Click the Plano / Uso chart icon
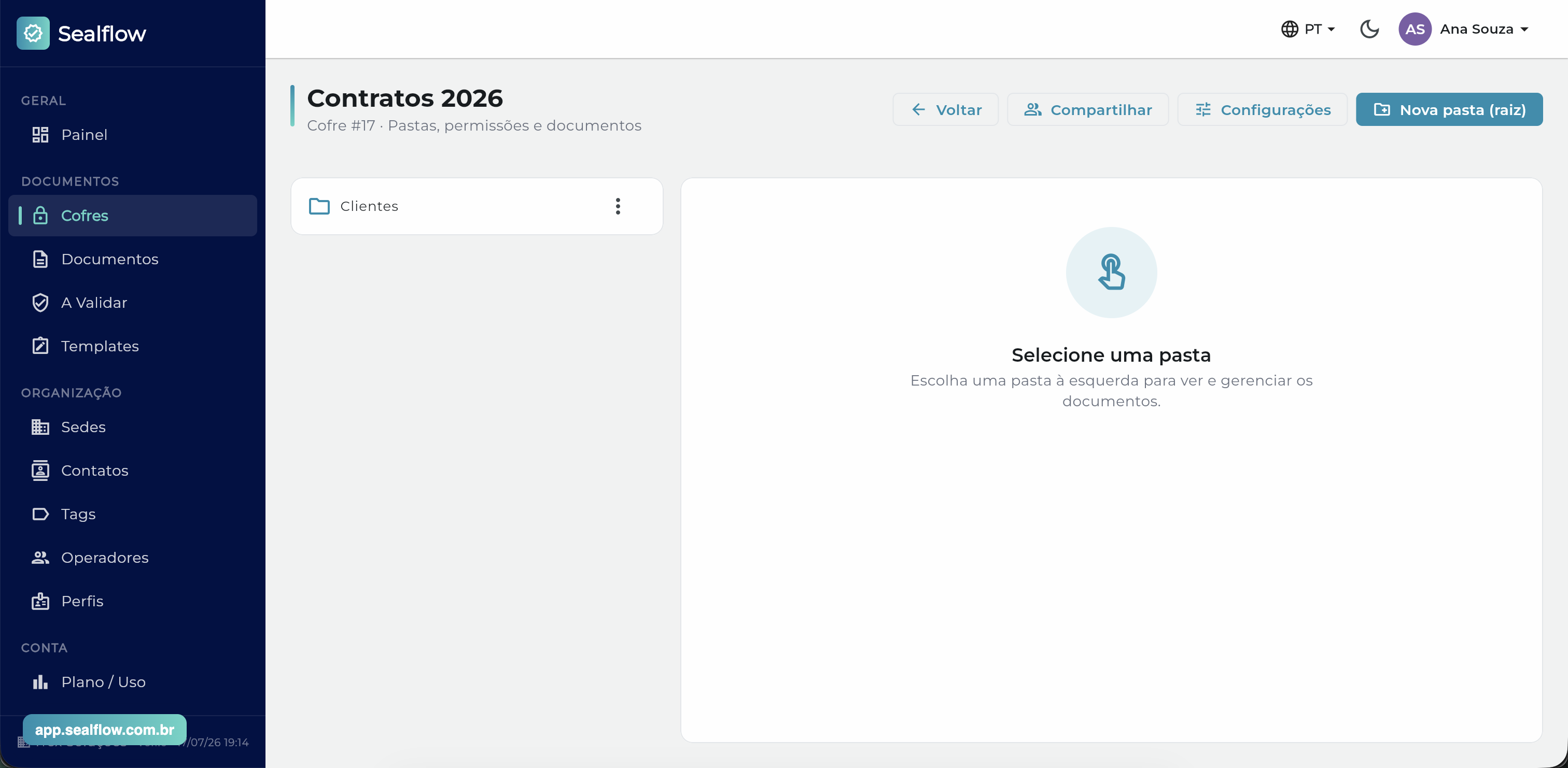The image size is (1568, 768). coord(40,681)
